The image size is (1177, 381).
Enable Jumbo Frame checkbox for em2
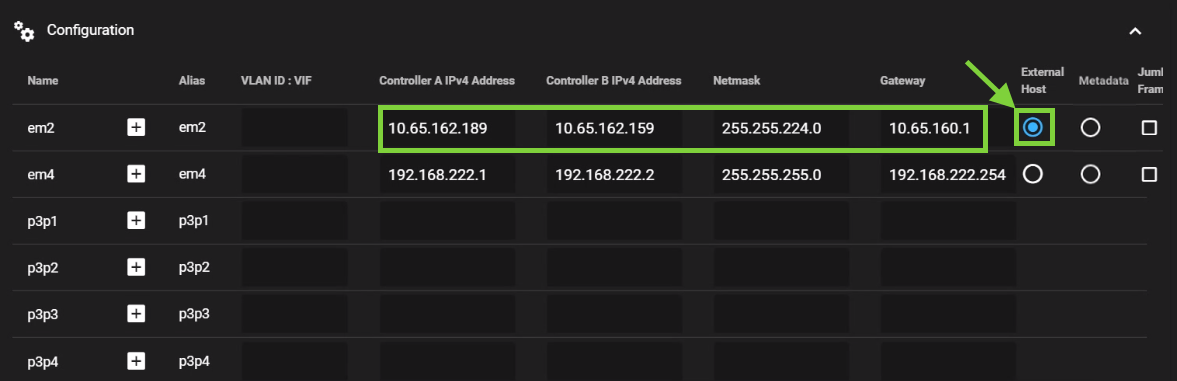1148,128
